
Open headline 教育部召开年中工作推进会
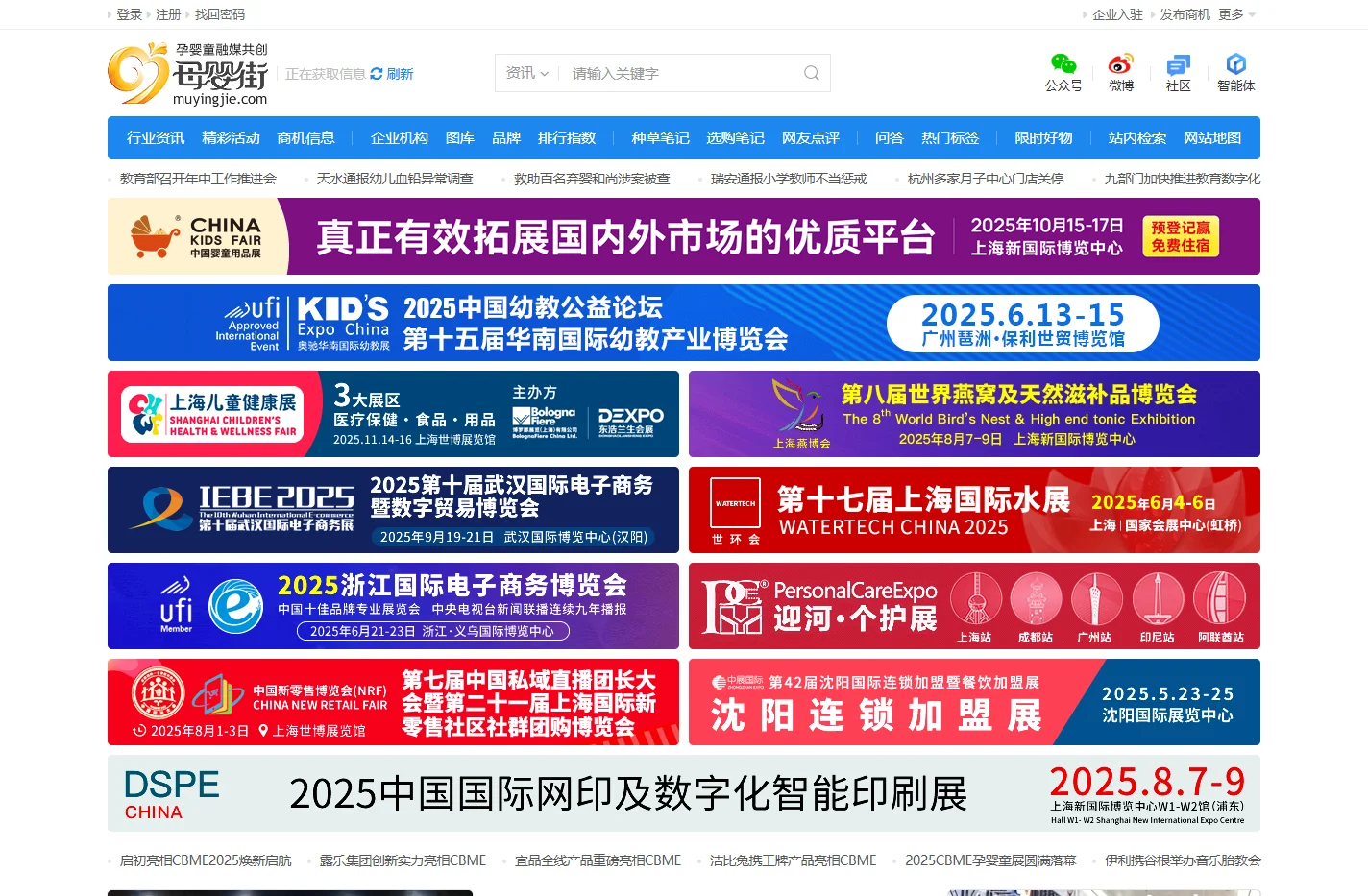pyautogui.click(x=198, y=179)
